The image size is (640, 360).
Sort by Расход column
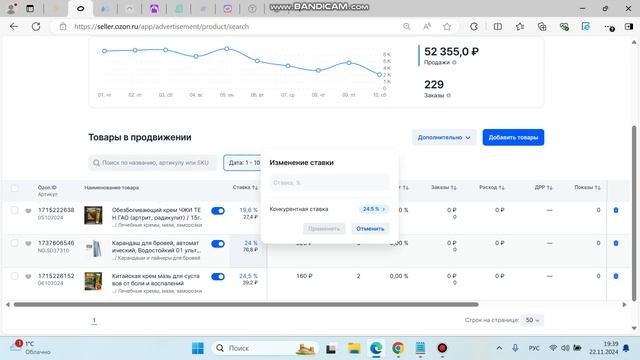(x=491, y=187)
